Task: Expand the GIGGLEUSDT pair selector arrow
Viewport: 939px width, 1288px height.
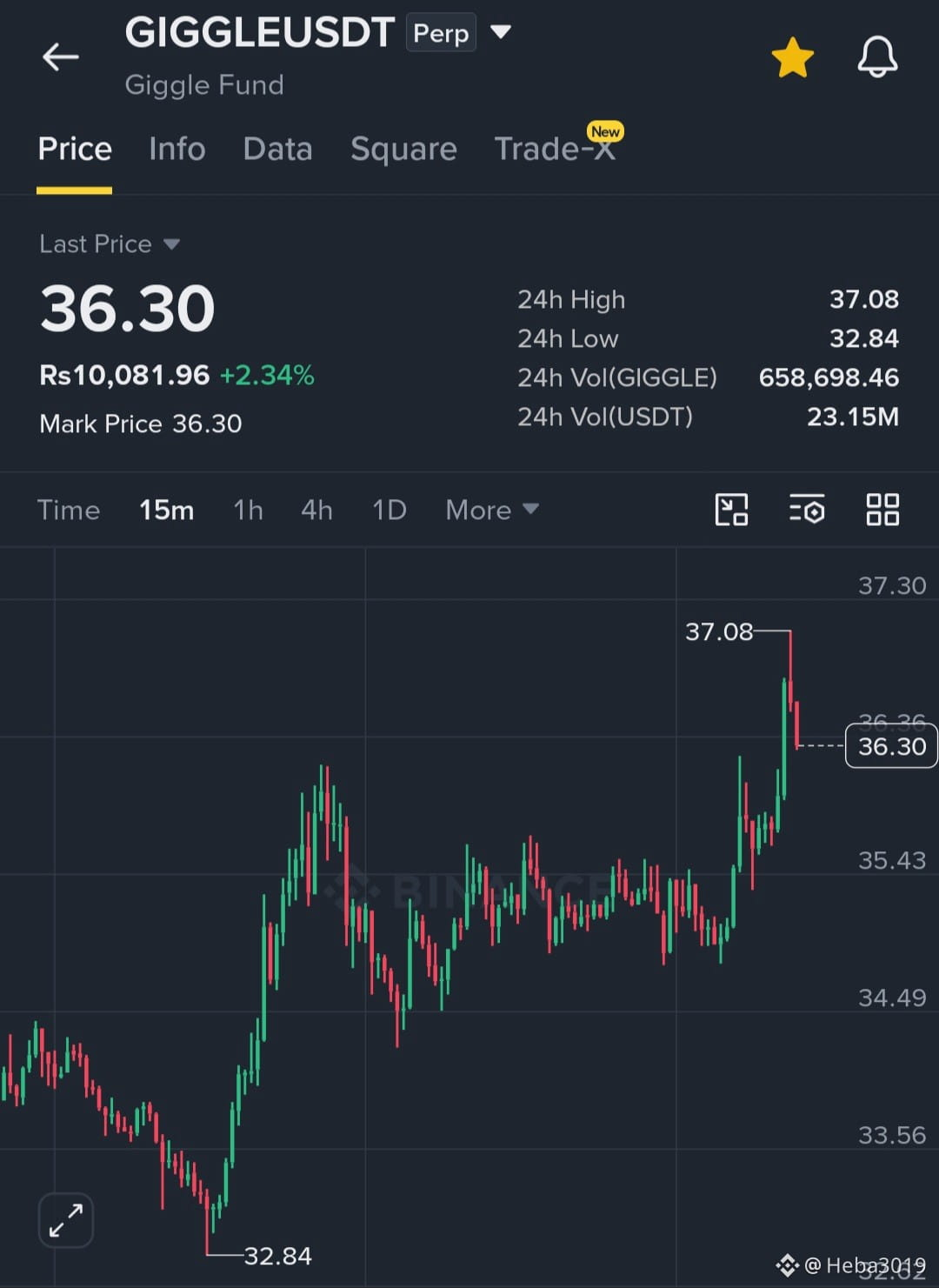Action: 501,32
